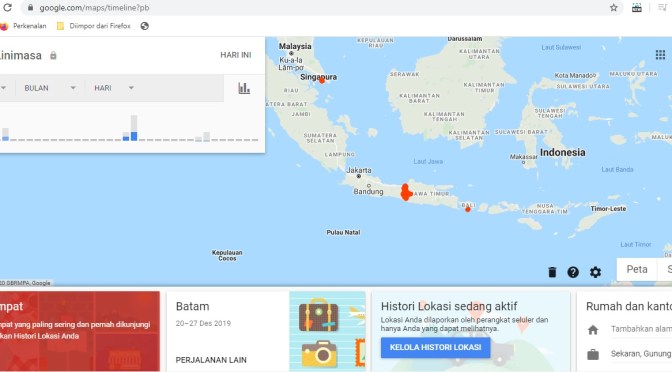Open the media control icon in toolbar

point(663,8)
